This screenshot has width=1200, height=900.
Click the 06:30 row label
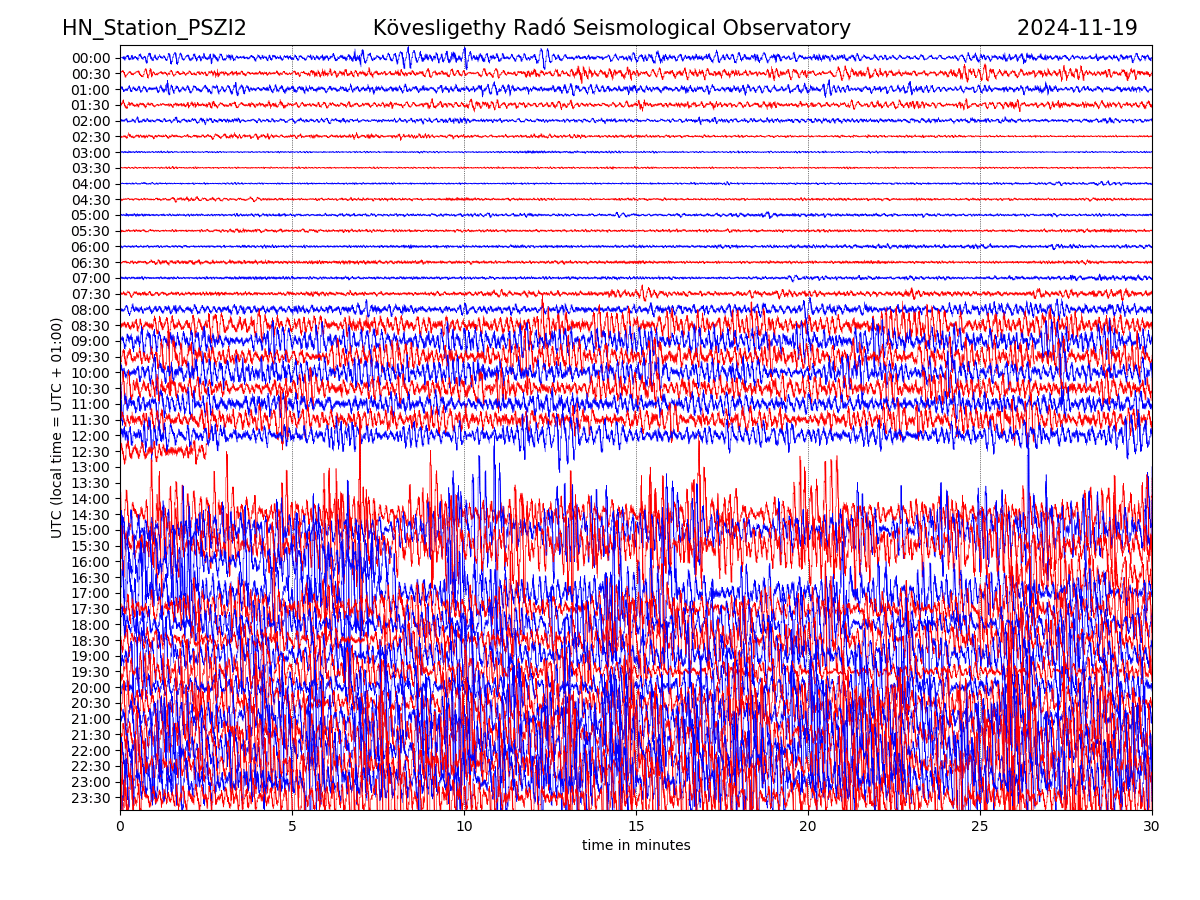[x=91, y=263]
